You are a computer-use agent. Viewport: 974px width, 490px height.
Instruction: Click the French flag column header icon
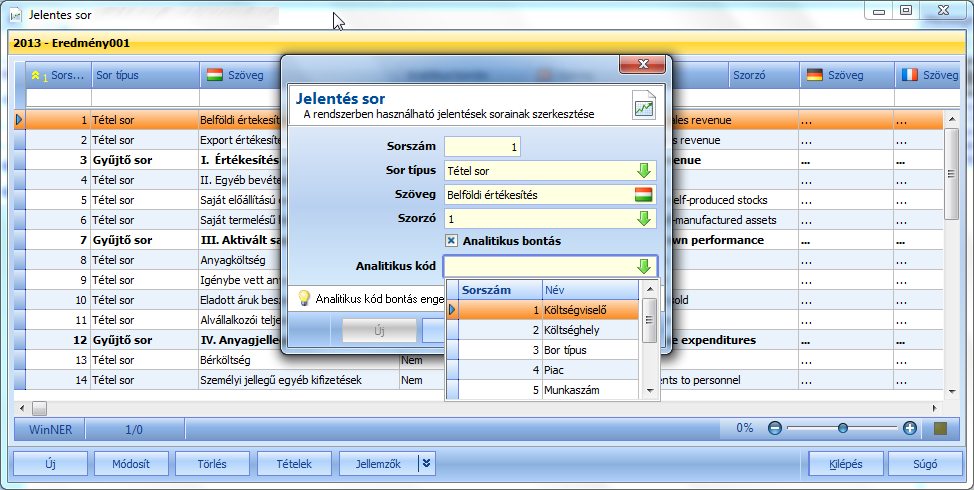(x=909, y=75)
